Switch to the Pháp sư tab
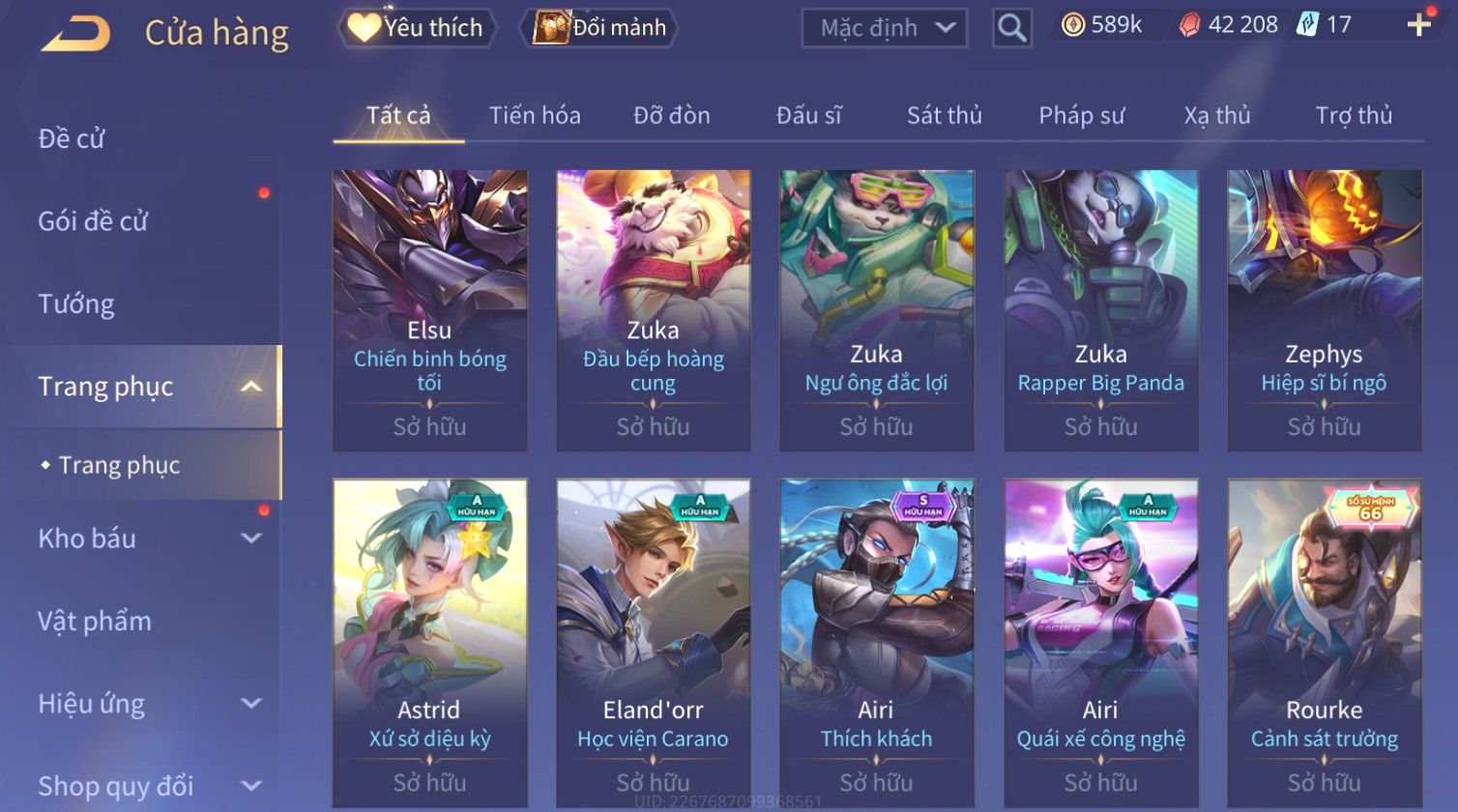1458x812 pixels. [x=1081, y=116]
